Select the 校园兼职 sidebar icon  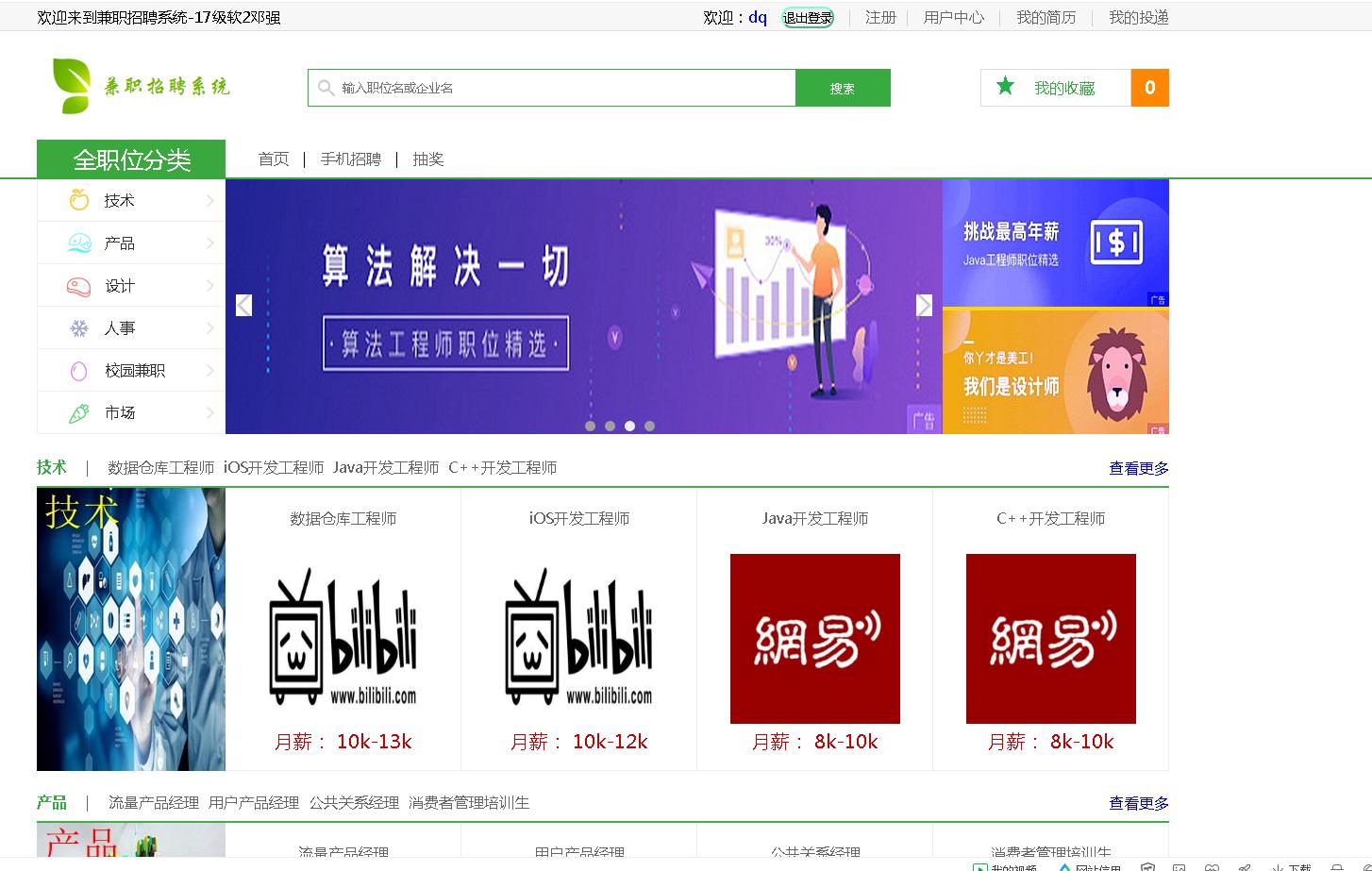click(x=78, y=370)
